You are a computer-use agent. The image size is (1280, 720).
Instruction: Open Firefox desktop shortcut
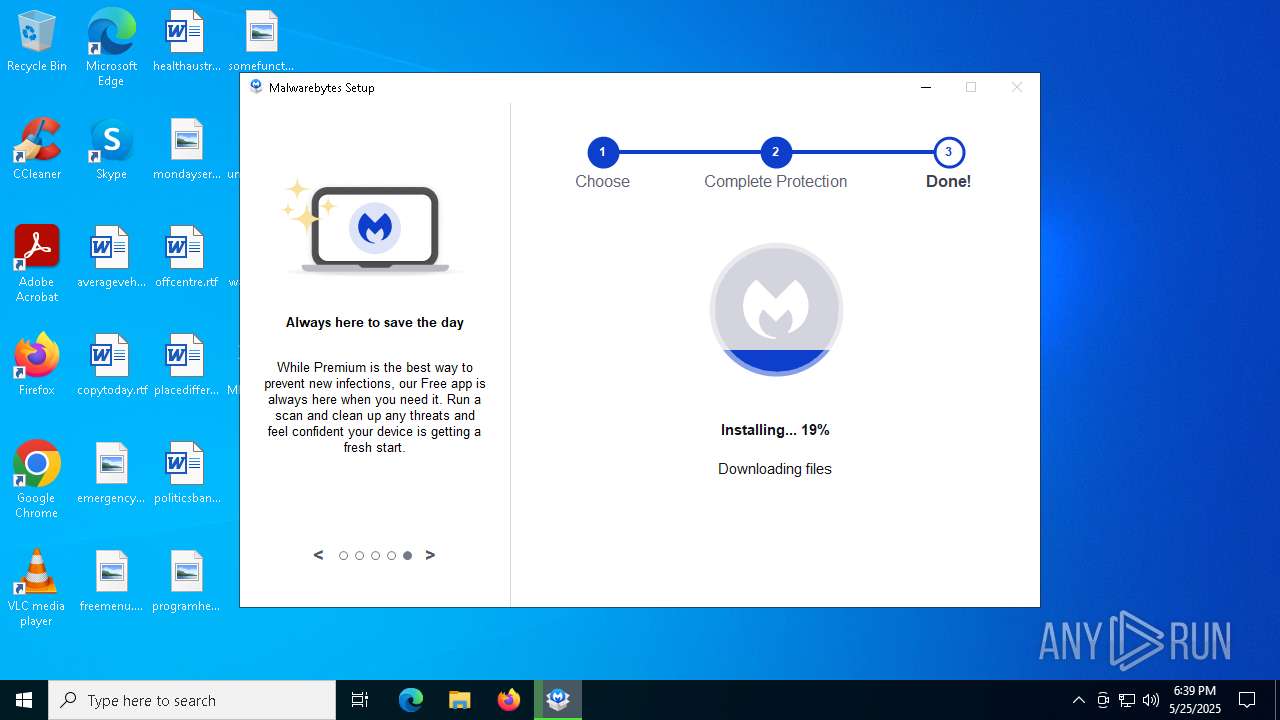click(x=37, y=366)
